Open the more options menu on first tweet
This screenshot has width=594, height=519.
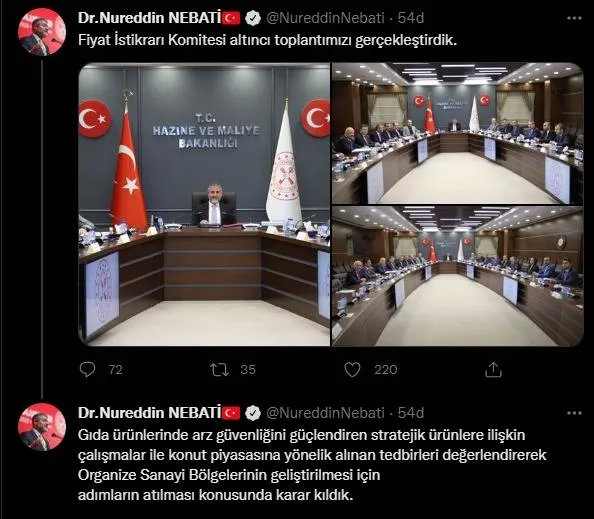tap(574, 18)
